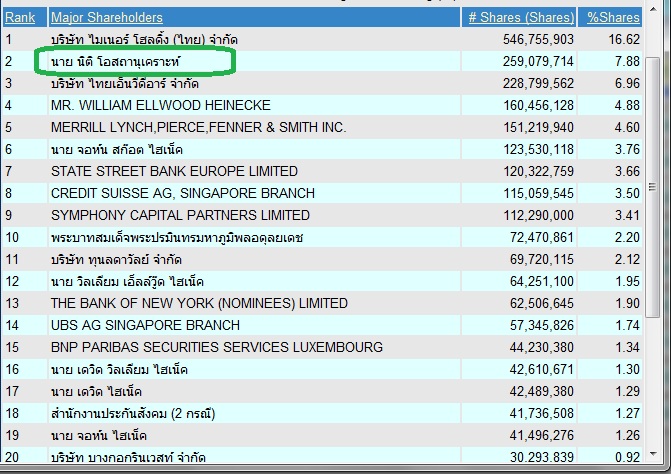671x474 pixels.
Task: Click percentage value 16.62
Action: [624, 39]
